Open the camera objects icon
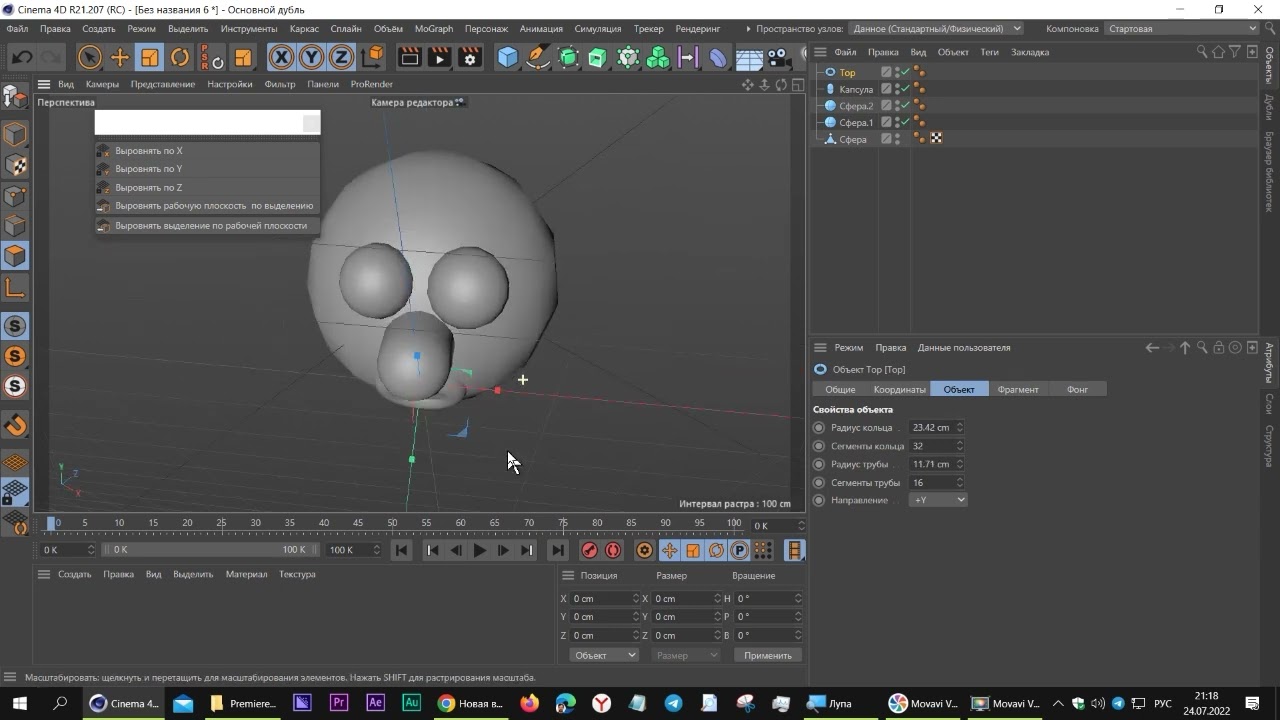This screenshot has height=720, width=1280. (779, 58)
